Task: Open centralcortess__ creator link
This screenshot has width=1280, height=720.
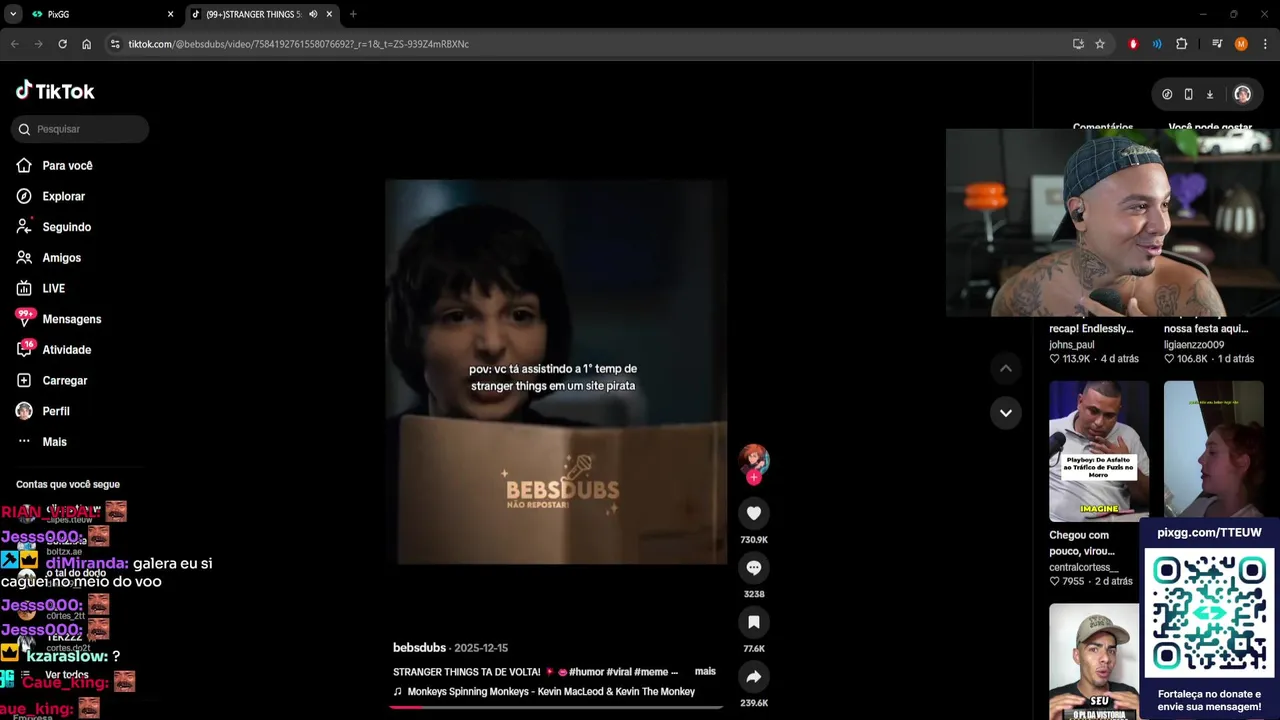Action: coord(1083,568)
